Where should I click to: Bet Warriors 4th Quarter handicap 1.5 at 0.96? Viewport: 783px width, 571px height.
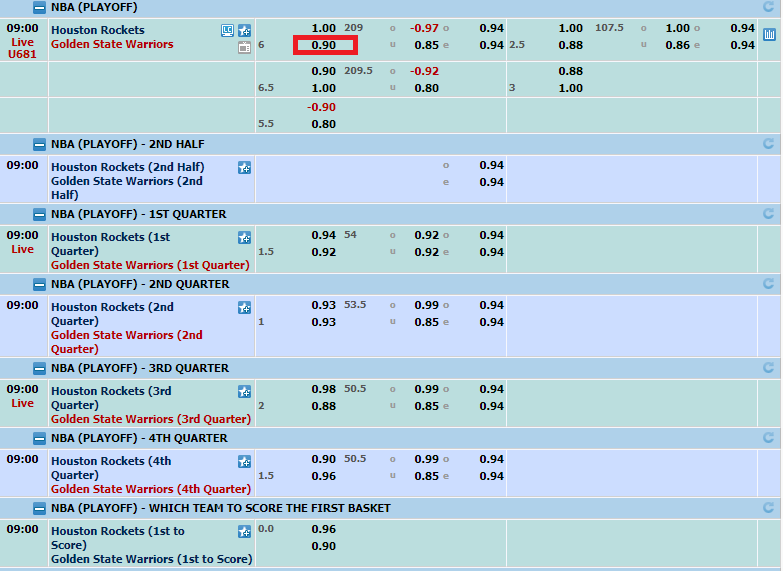324,476
